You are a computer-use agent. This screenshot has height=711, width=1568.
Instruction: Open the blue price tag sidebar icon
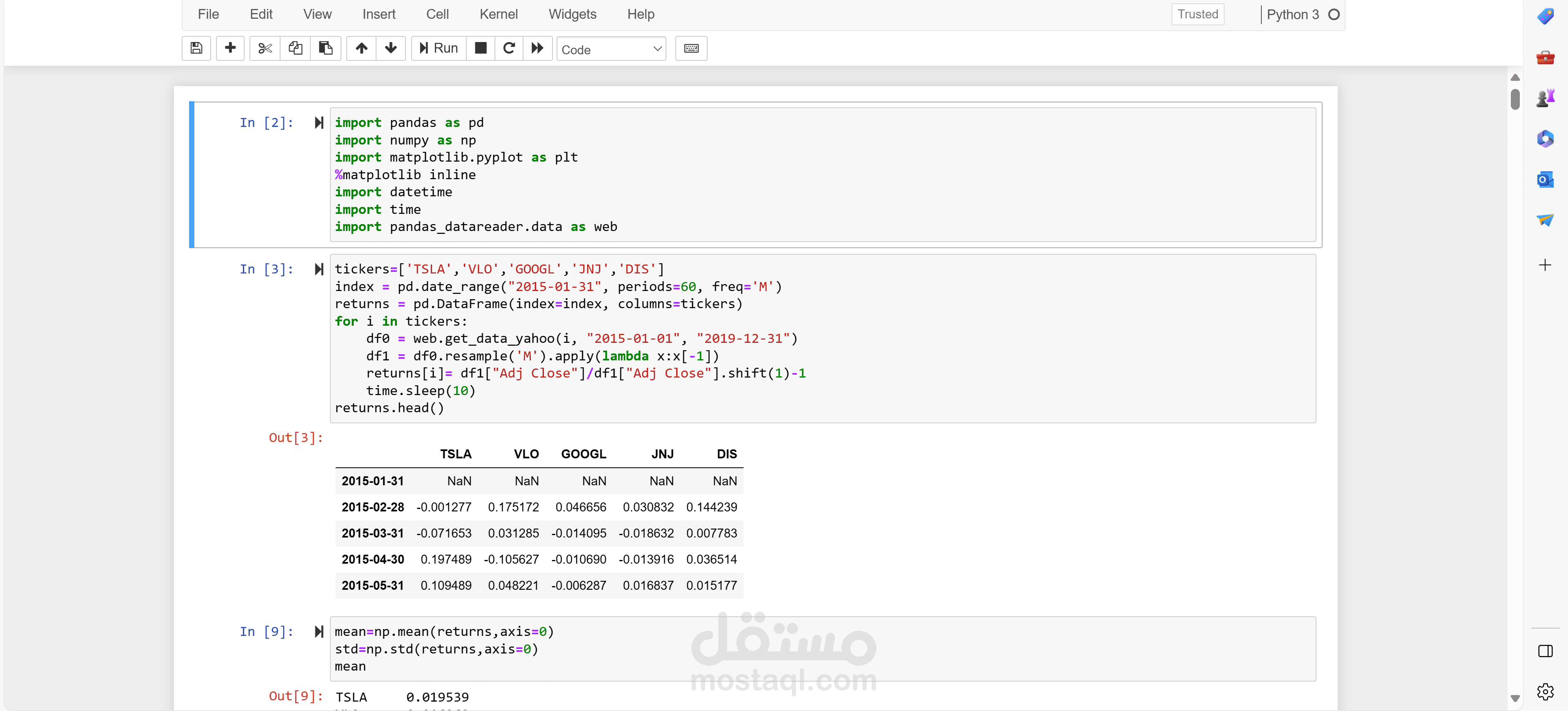coord(1545,16)
